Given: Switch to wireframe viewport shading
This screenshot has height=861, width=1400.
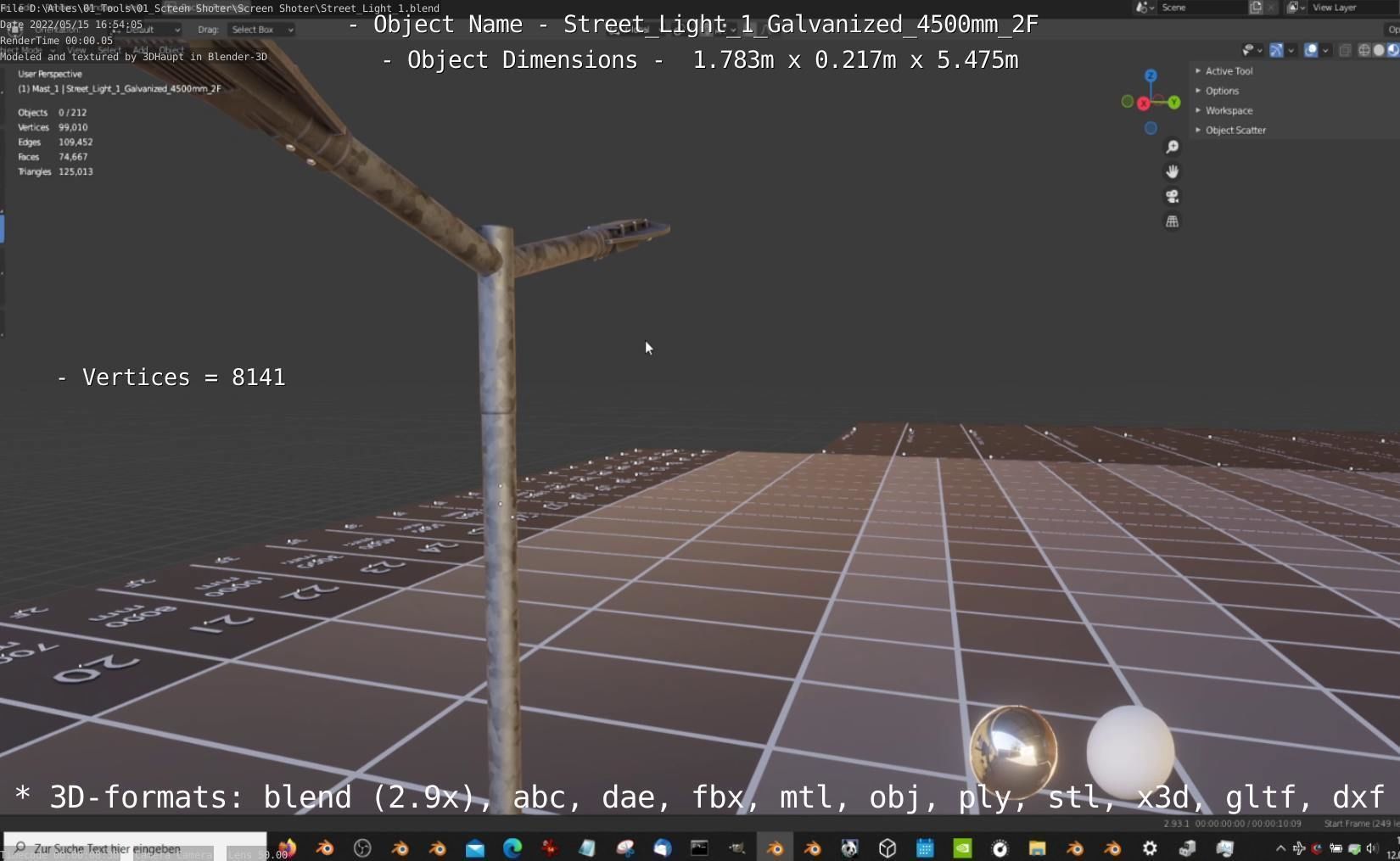Looking at the screenshot, I should coord(1364,50).
